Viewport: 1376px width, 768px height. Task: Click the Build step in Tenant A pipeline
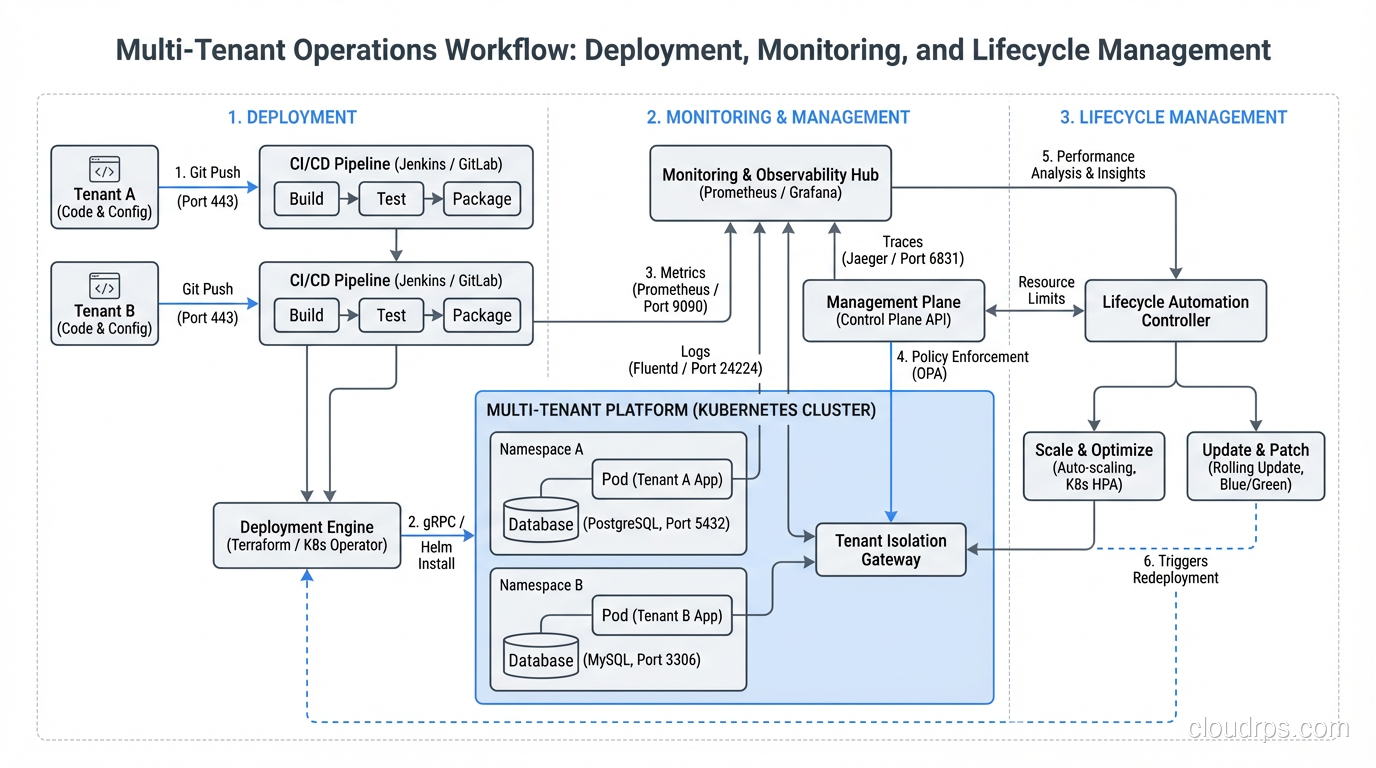click(x=306, y=199)
